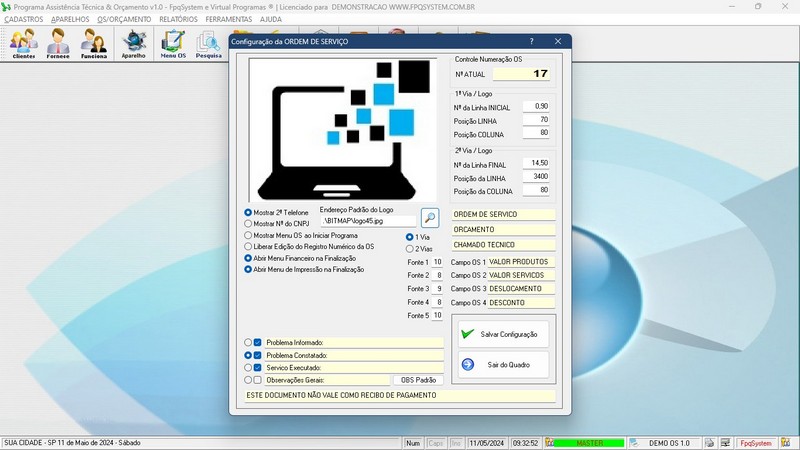Select the Aparelho toolbar icon
Image resolution: width=800 pixels, height=450 pixels.
pos(134,43)
